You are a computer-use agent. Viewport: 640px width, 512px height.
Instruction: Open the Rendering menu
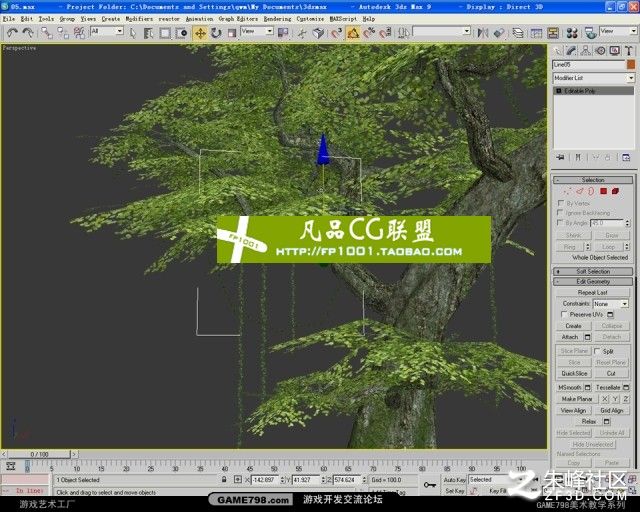click(x=277, y=19)
